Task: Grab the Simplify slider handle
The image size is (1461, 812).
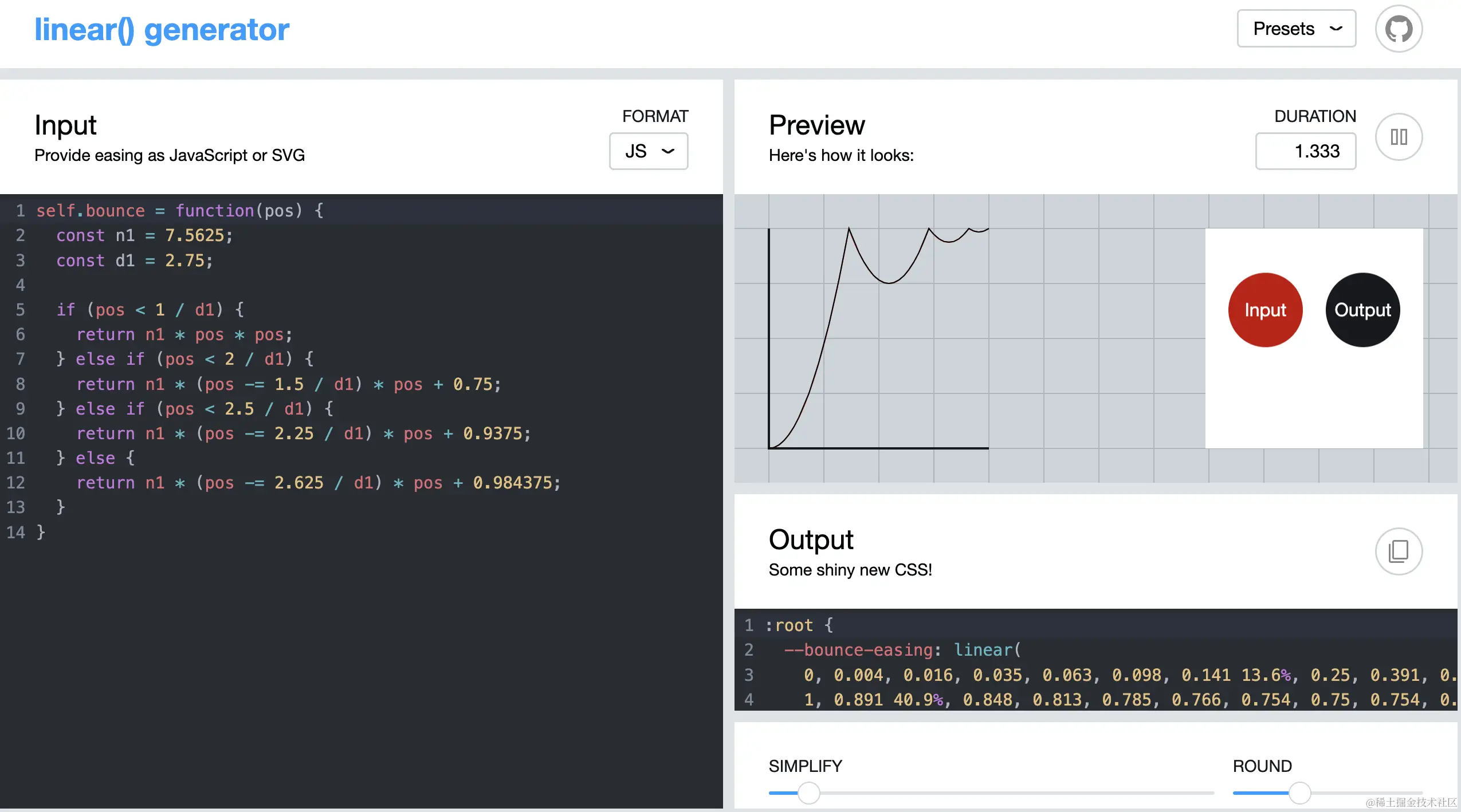Action: click(x=808, y=793)
